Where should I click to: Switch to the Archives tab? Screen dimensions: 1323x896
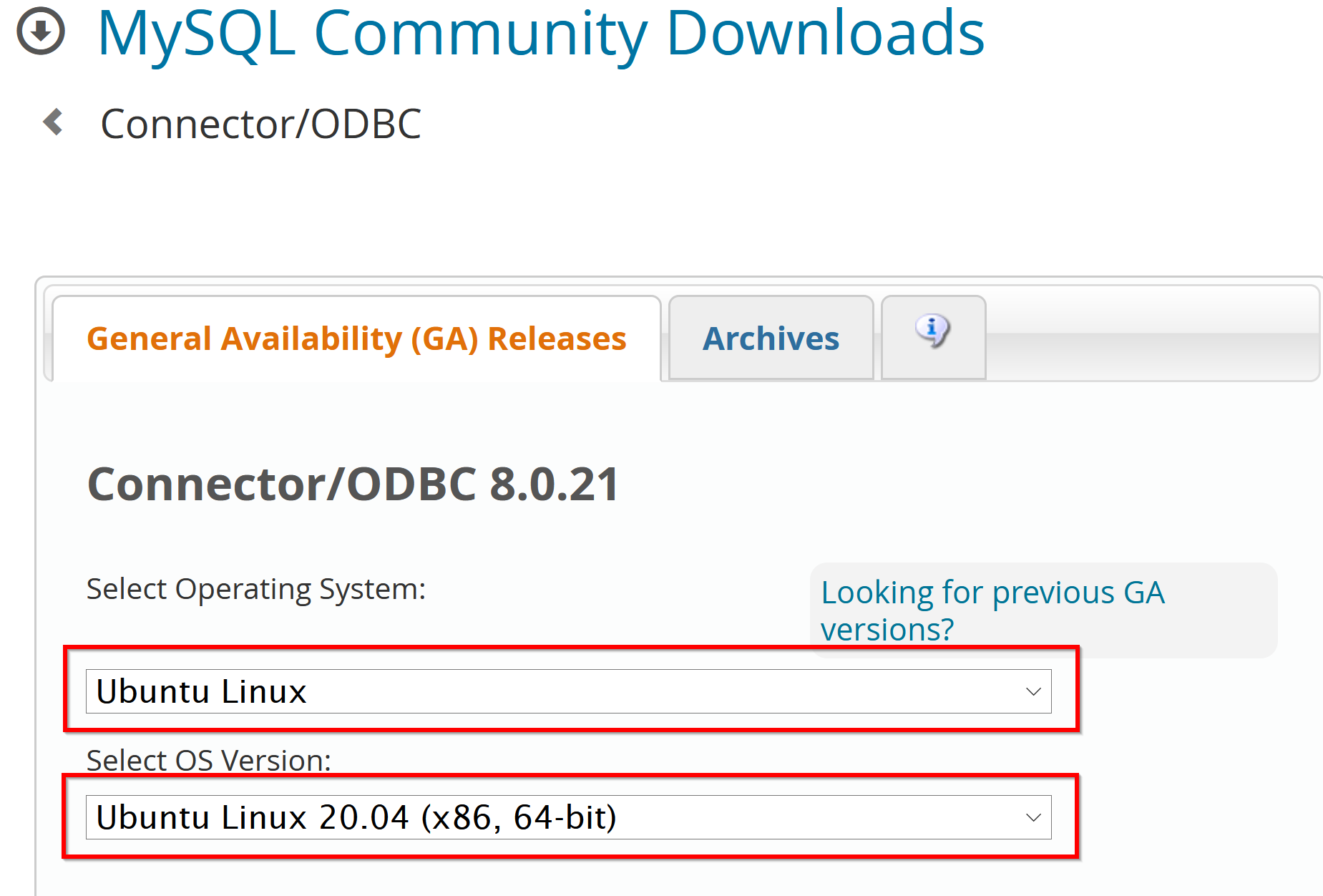[771, 338]
